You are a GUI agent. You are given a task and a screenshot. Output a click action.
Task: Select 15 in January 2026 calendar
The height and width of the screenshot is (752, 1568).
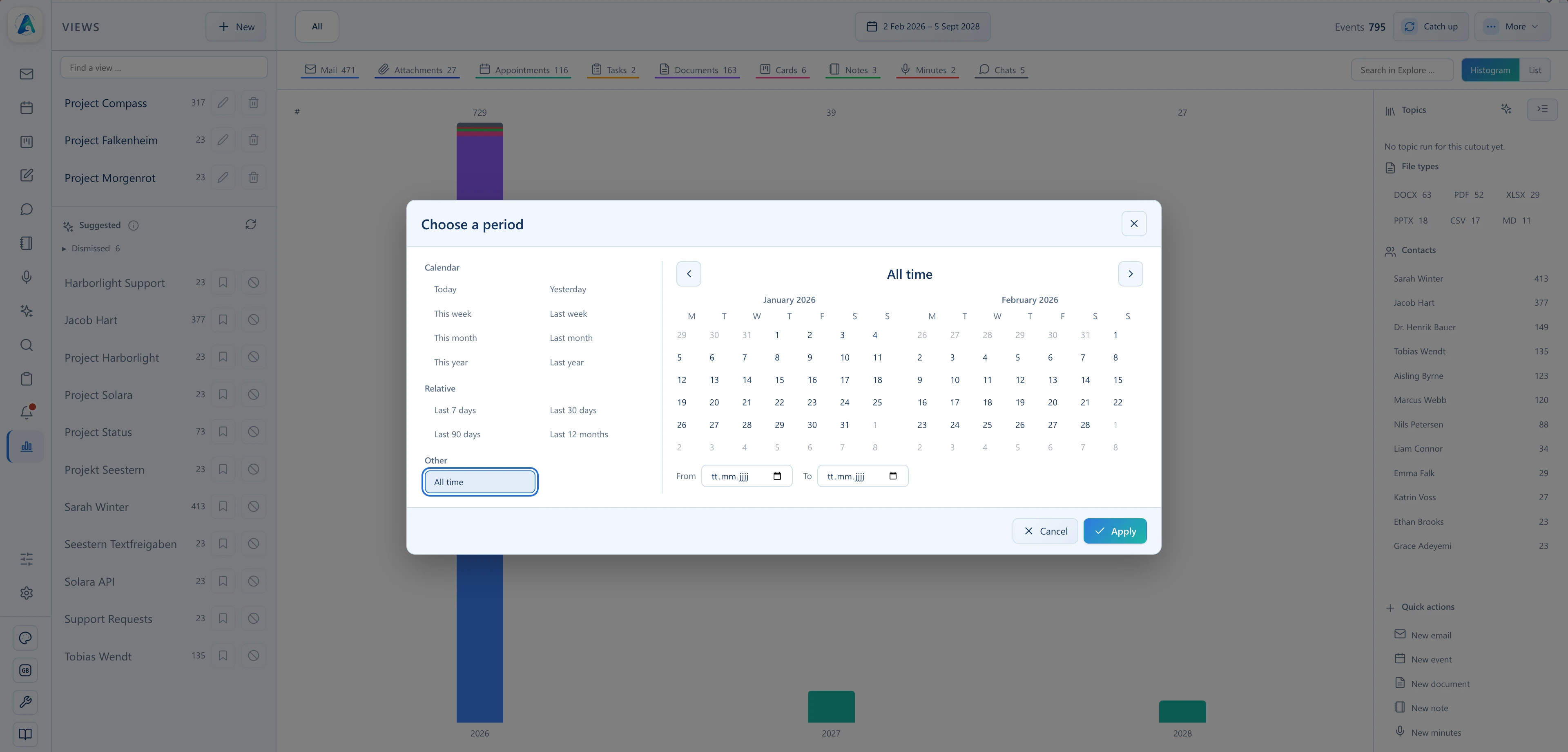779,380
